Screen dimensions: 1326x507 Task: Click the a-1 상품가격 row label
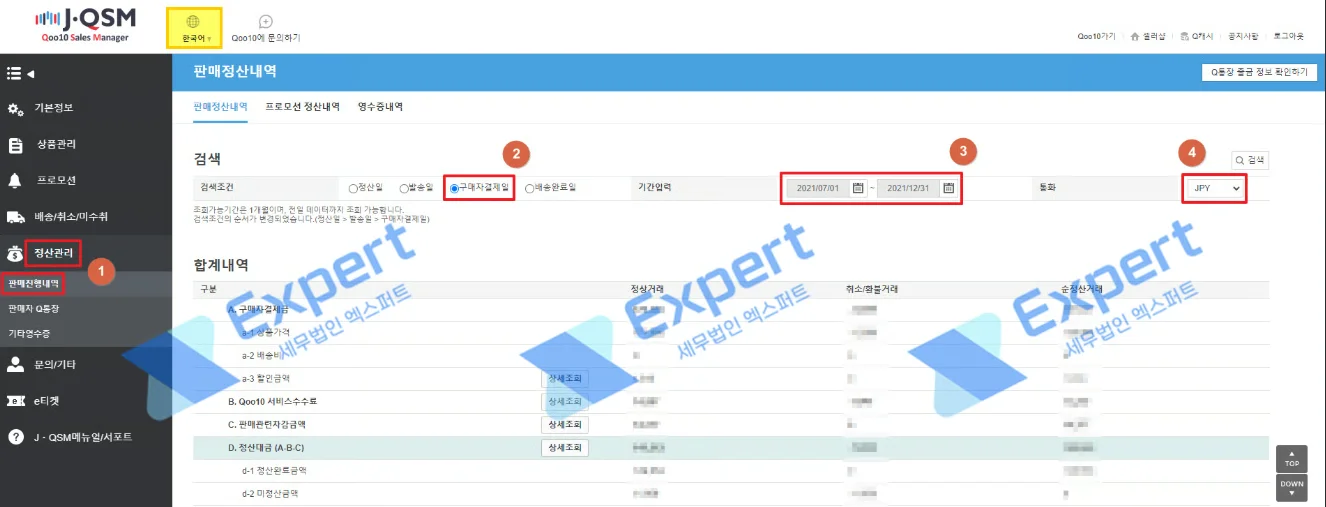tap(267, 333)
